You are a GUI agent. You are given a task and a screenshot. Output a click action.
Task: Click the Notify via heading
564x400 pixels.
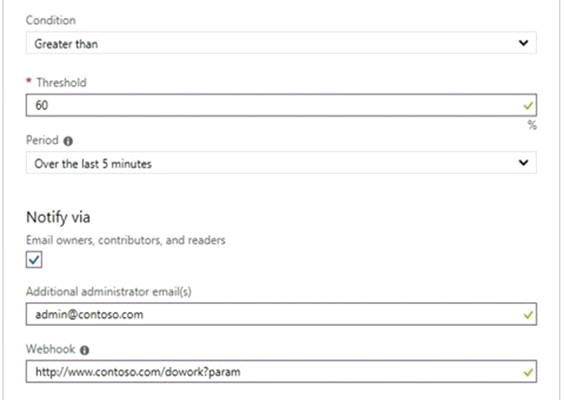coord(58,217)
